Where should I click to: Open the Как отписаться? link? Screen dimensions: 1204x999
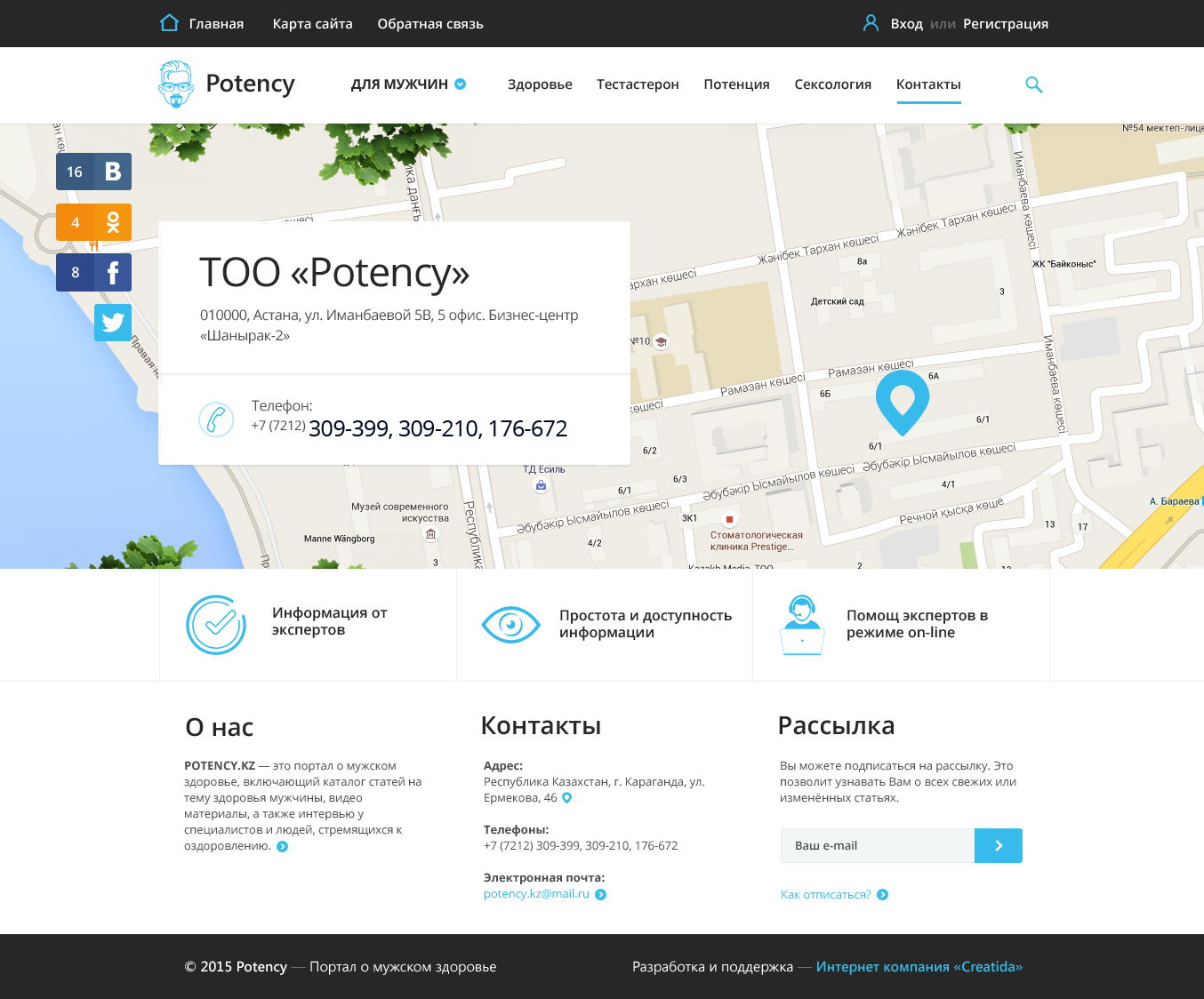tap(826, 895)
